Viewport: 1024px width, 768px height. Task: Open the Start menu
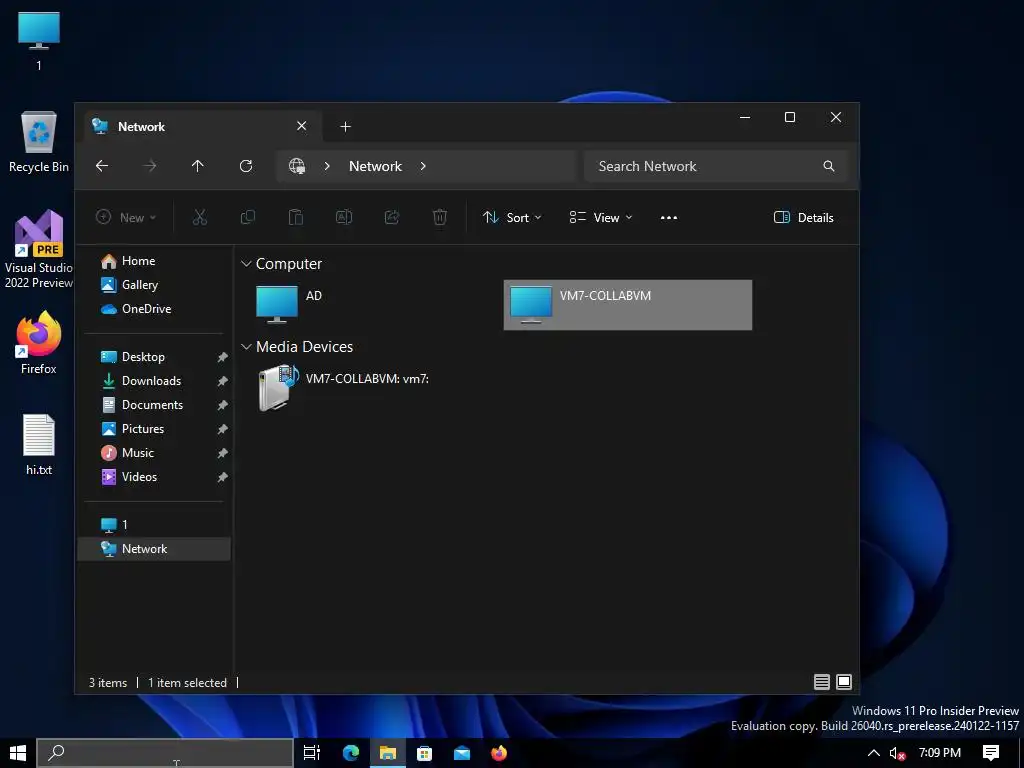18,753
